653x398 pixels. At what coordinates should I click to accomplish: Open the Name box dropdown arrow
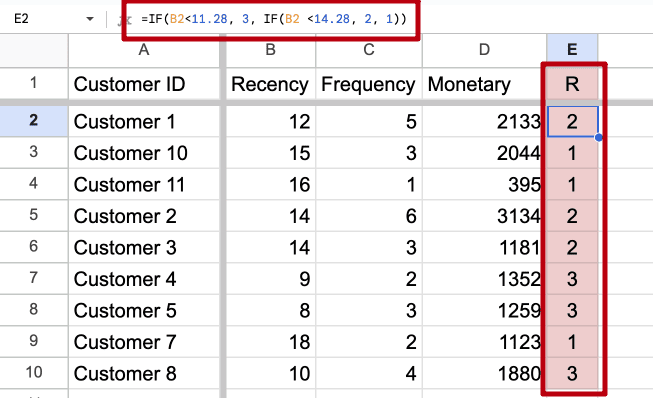point(90,19)
